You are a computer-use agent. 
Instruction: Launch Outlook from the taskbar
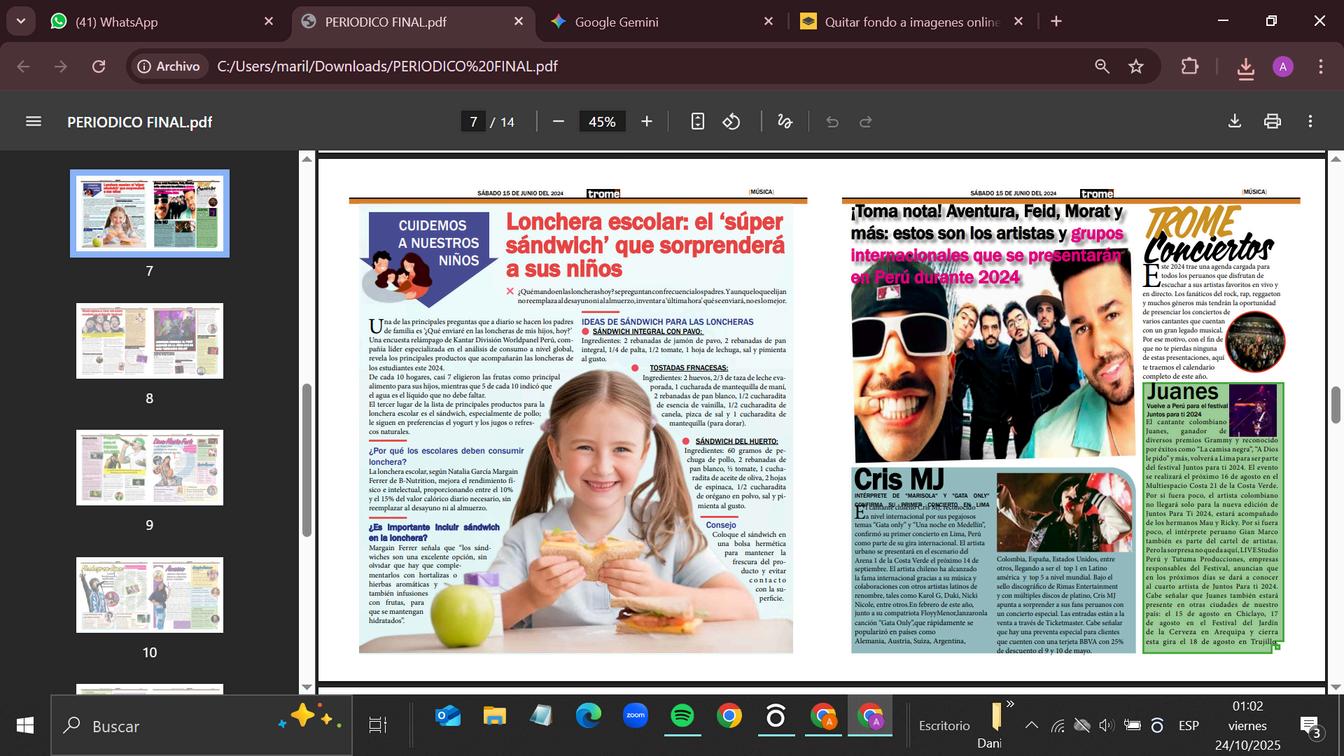coord(448,716)
